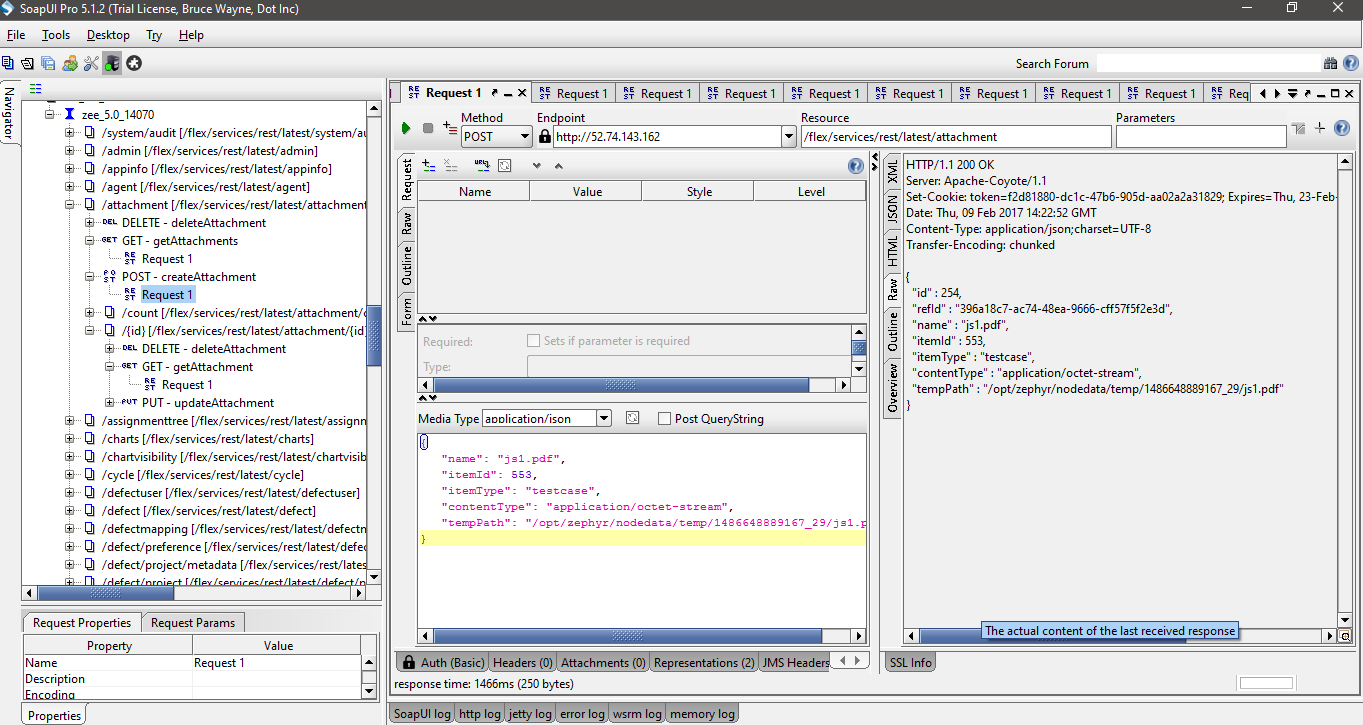The width and height of the screenshot is (1363, 725).
Task: Click the binoculars search forum icon
Action: coord(1330,63)
